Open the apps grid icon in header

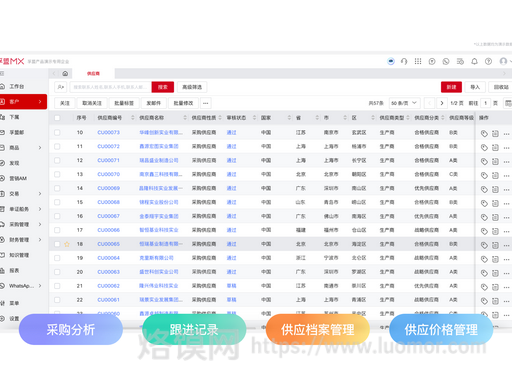(418, 61)
